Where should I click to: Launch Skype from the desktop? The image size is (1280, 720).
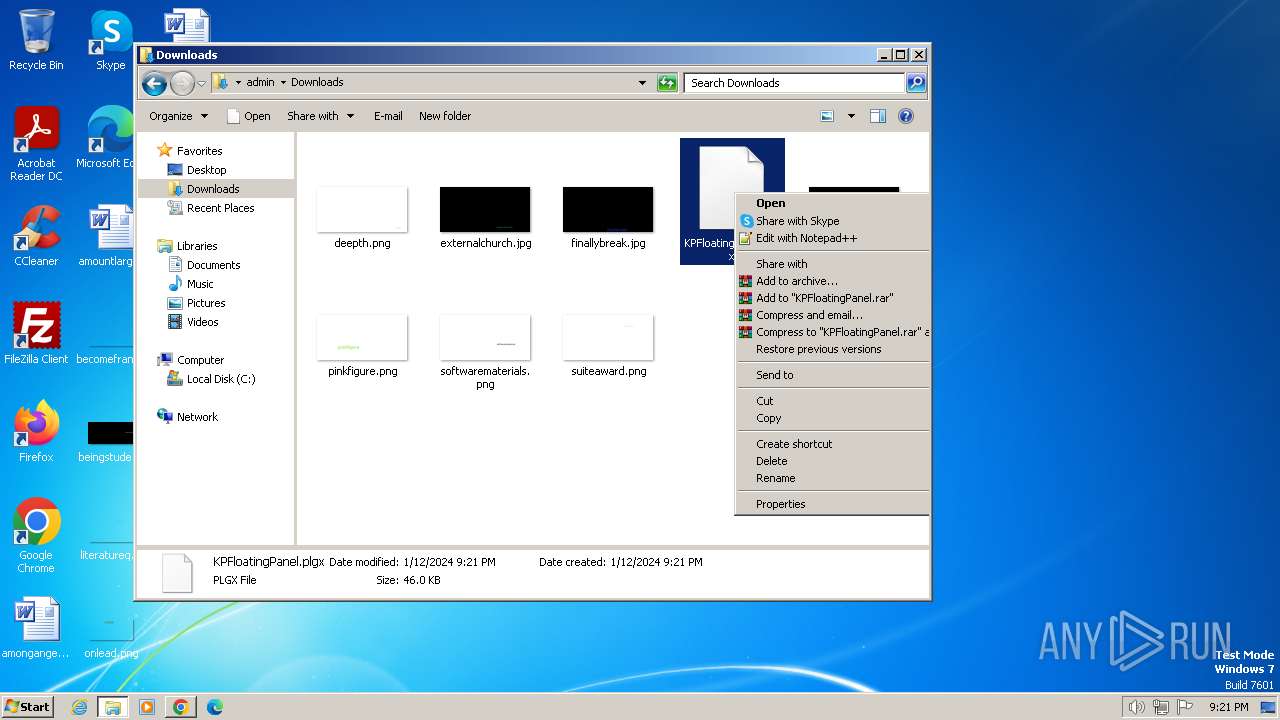[x=110, y=40]
